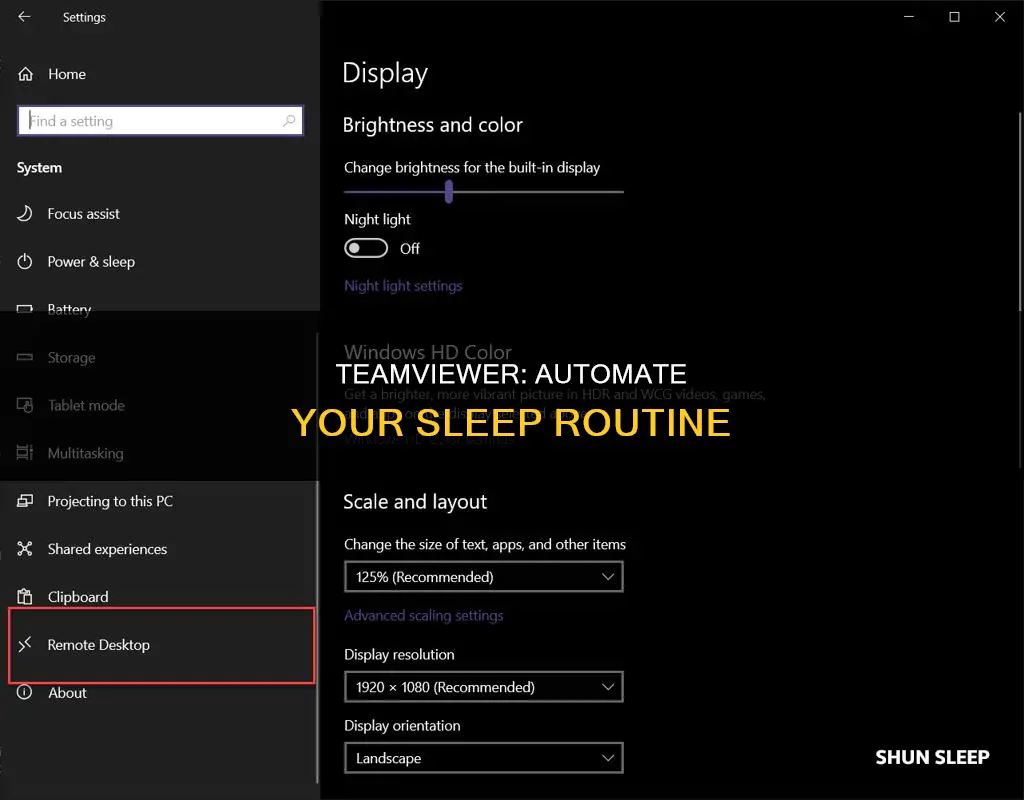Viewport: 1024px width, 800px height.
Task: Minimize the Settings window
Action: pyautogui.click(x=908, y=17)
